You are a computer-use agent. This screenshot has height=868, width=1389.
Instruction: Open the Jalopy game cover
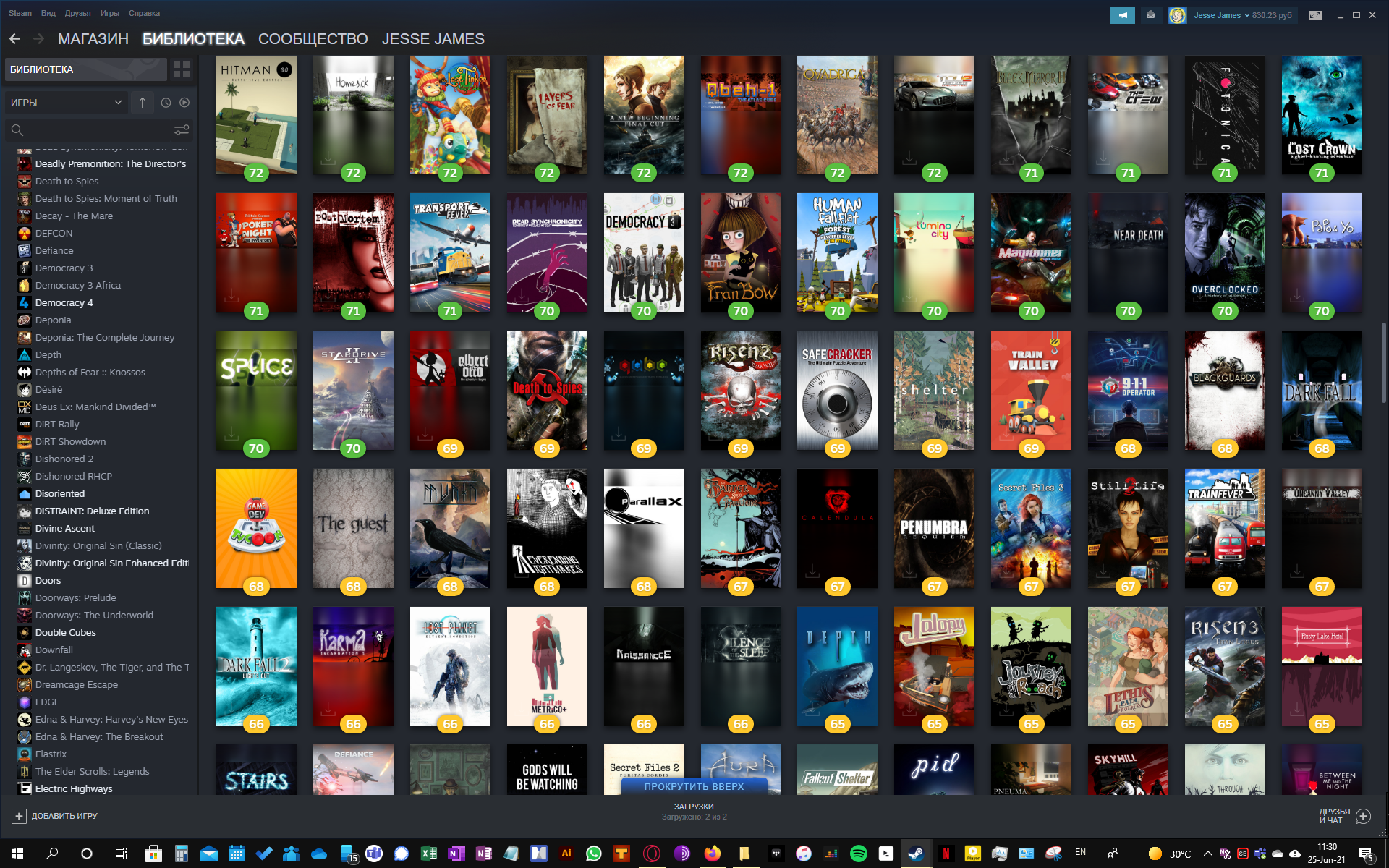tap(934, 666)
